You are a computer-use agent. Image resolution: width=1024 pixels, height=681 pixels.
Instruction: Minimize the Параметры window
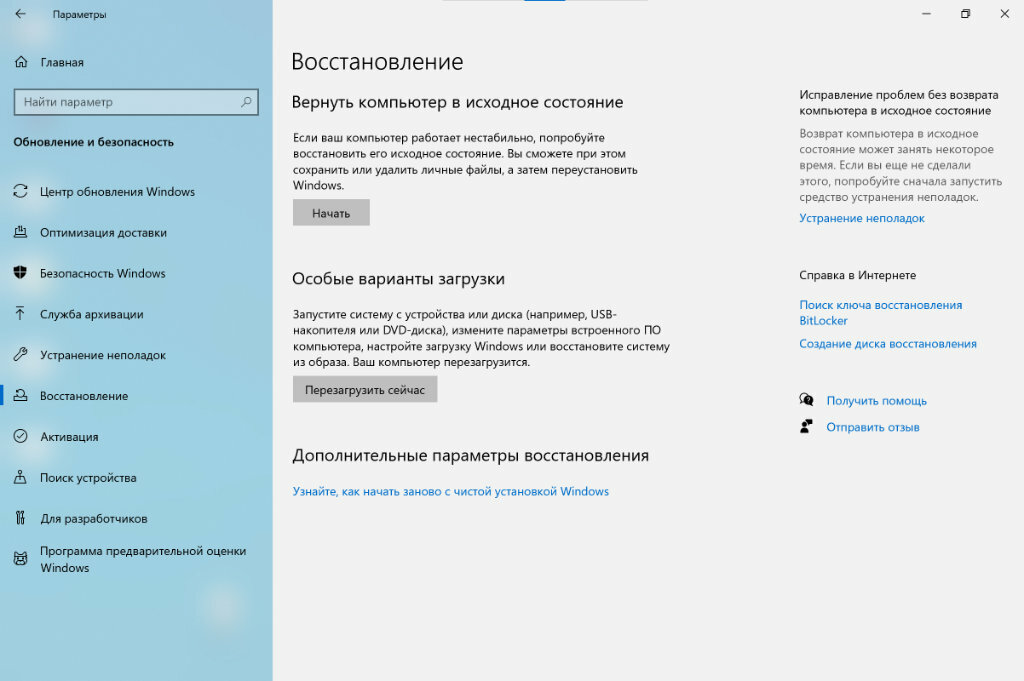(x=926, y=14)
